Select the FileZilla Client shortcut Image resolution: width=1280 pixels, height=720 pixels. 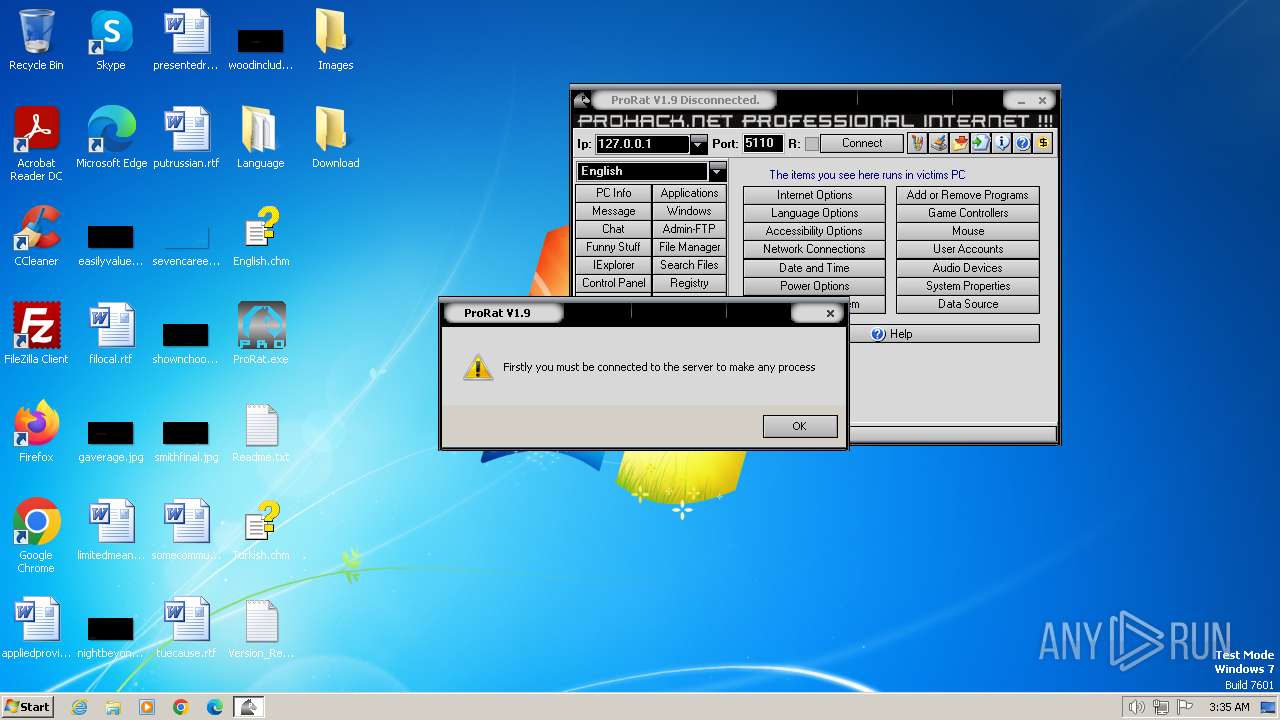(36, 334)
